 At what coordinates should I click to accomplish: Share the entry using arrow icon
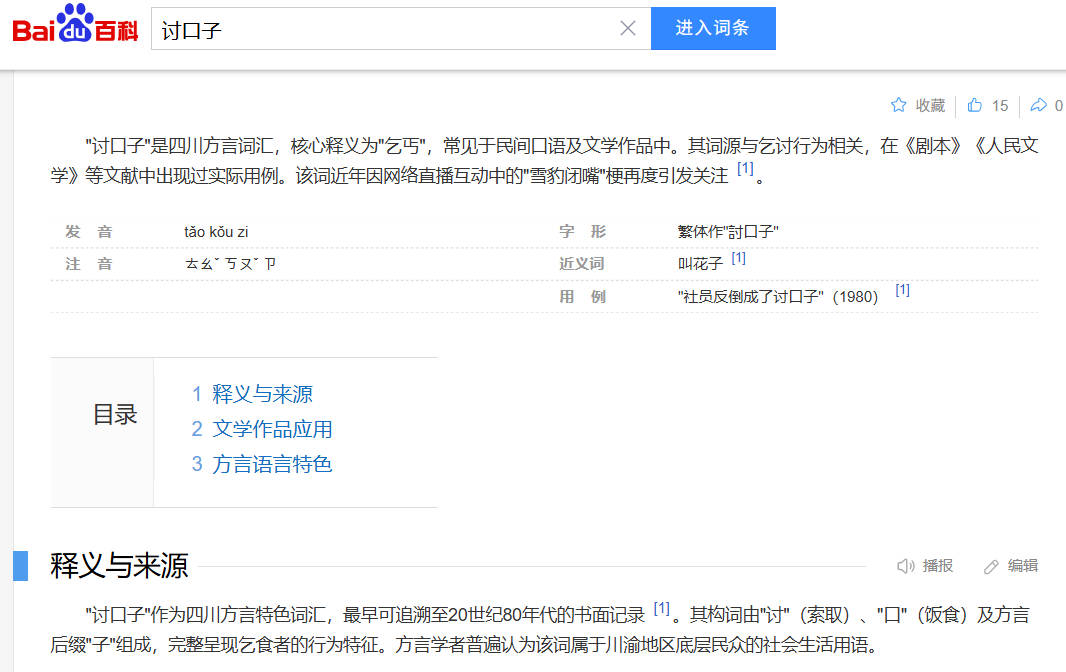click(x=1039, y=105)
